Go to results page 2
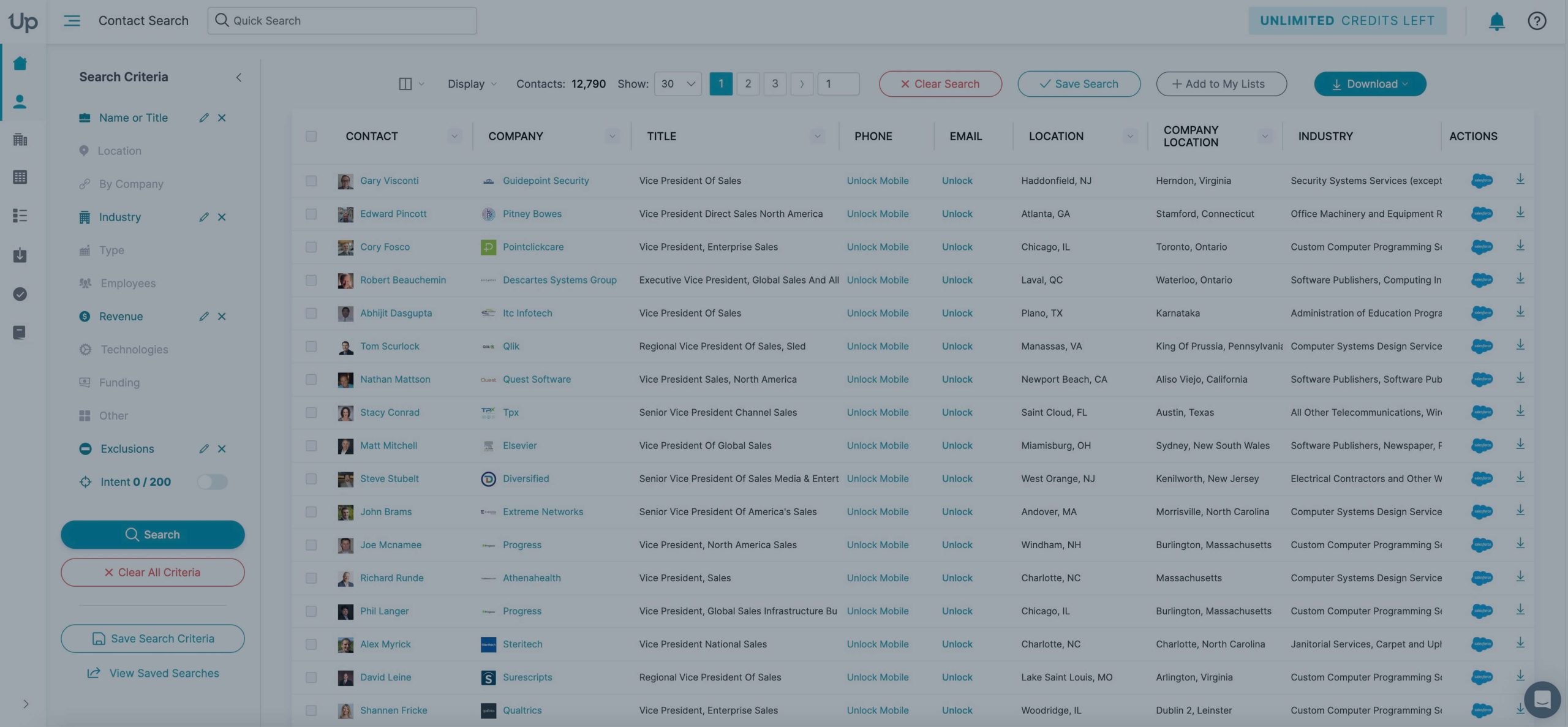The height and width of the screenshot is (727, 1568). [x=747, y=84]
